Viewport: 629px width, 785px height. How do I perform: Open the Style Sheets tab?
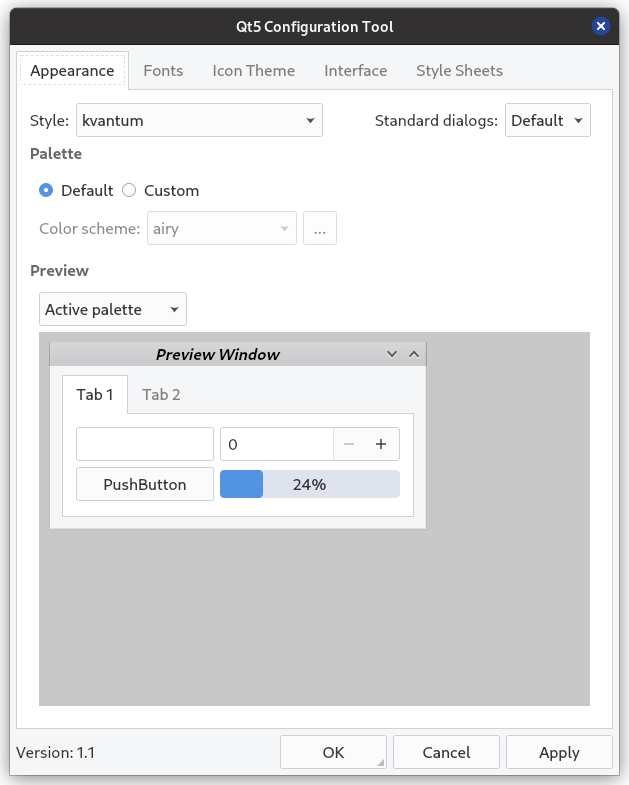pos(459,71)
